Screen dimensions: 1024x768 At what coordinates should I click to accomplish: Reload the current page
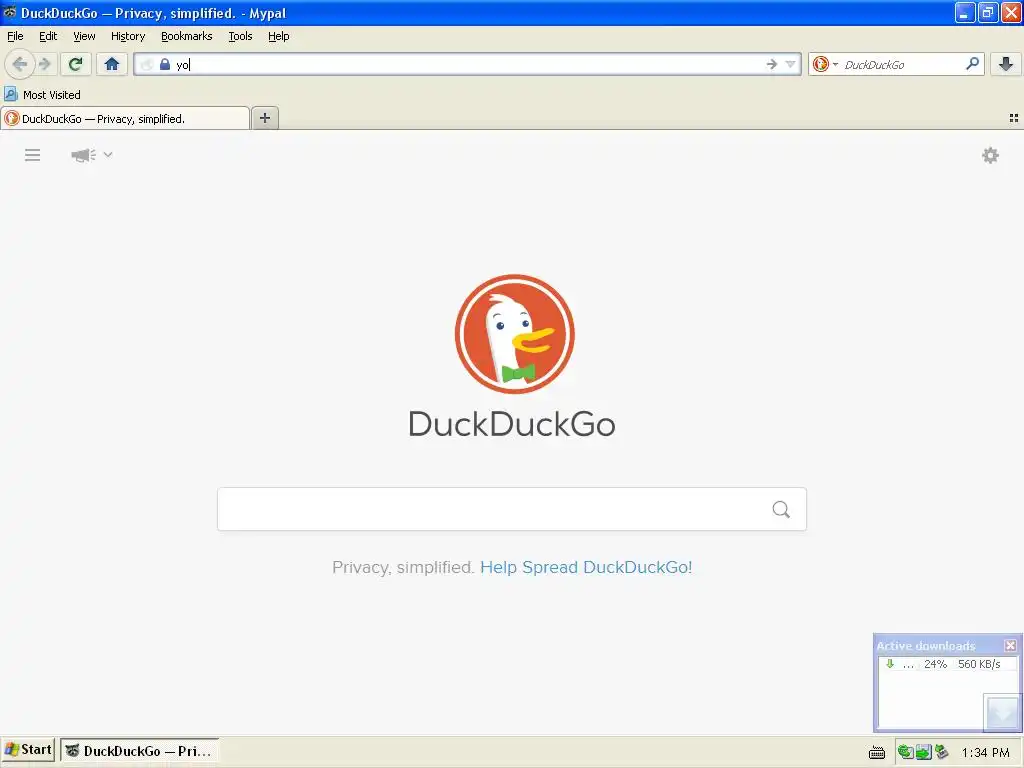pyautogui.click(x=76, y=64)
